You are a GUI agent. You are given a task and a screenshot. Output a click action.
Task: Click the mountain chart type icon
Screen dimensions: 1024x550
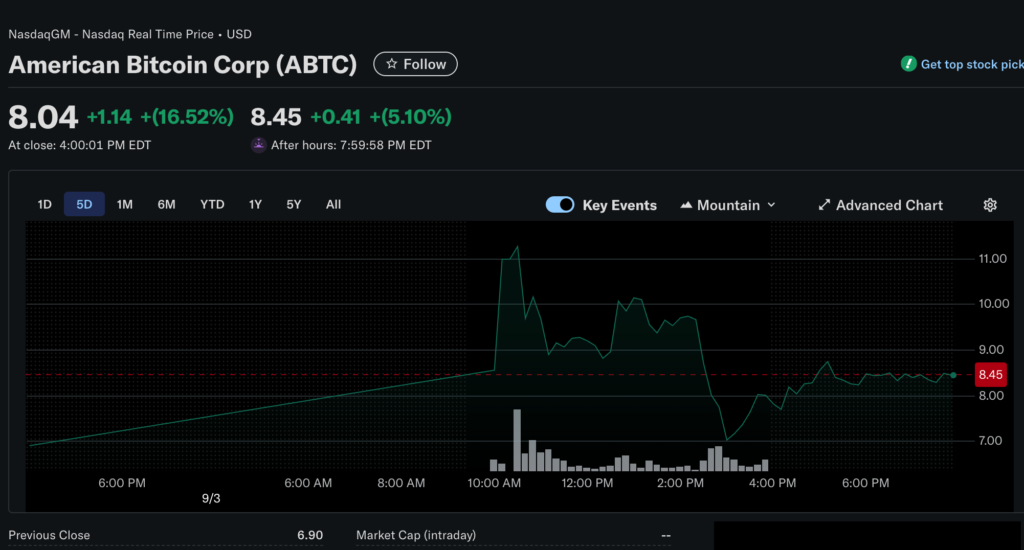686,205
